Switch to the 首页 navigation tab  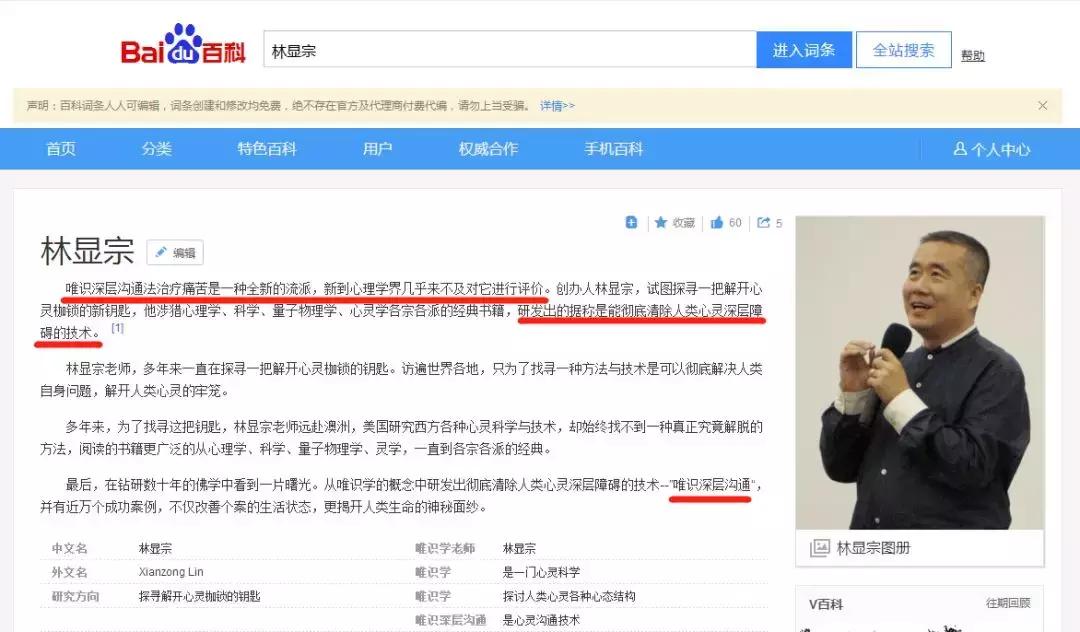click(60, 148)
